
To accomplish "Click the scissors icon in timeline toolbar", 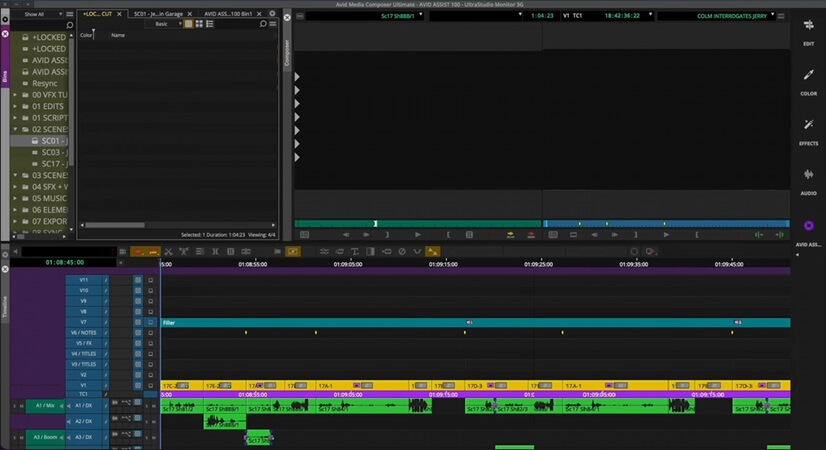I will click(169, 252).
